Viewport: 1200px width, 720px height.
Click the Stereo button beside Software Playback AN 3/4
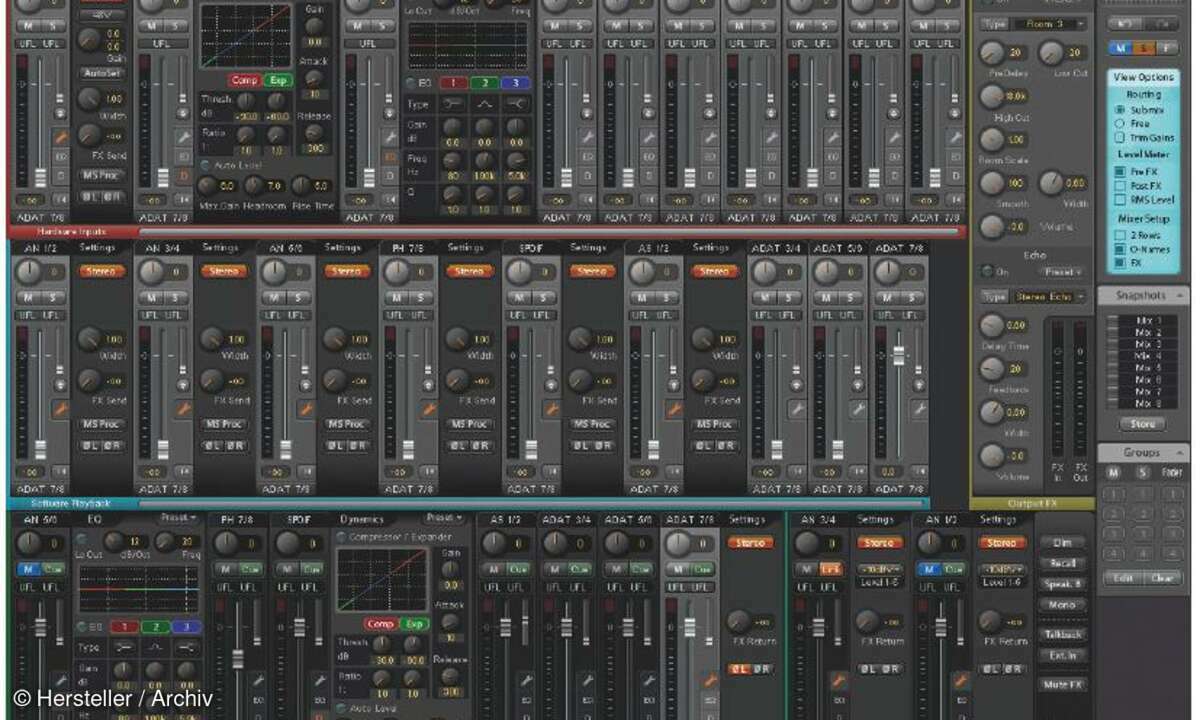pos(224,271)
